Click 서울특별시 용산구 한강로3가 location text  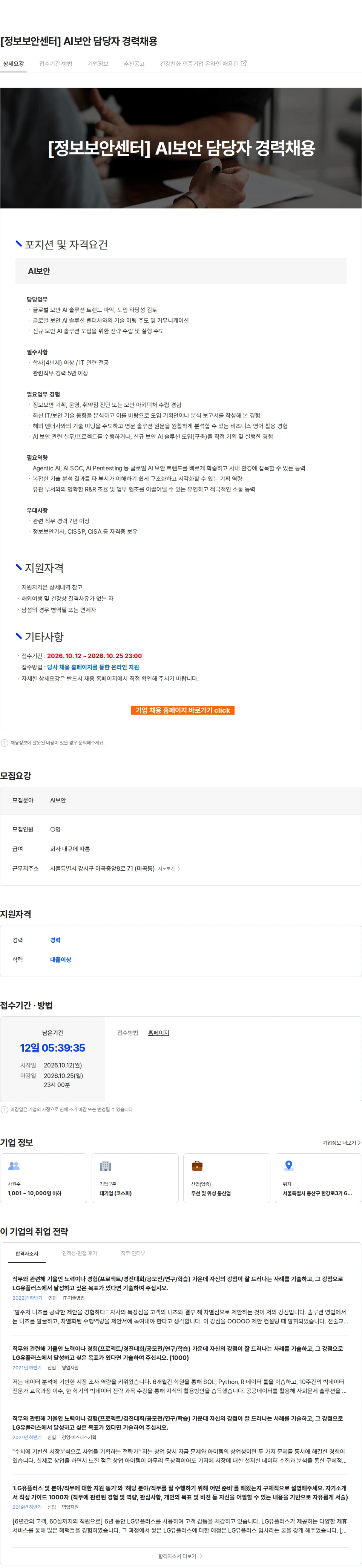[x=317, y=1194]
